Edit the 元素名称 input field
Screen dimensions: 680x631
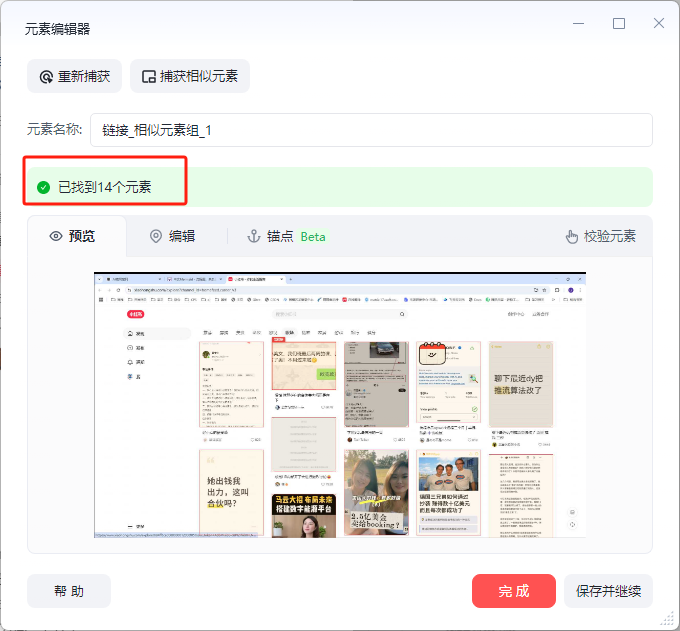pos(371,130)
